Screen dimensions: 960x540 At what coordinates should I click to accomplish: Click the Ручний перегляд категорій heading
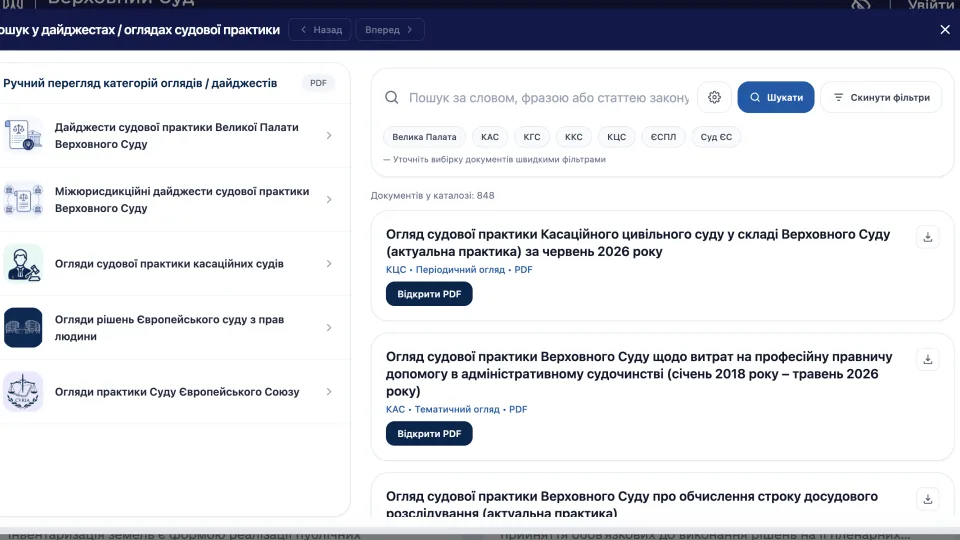point(140,83)
